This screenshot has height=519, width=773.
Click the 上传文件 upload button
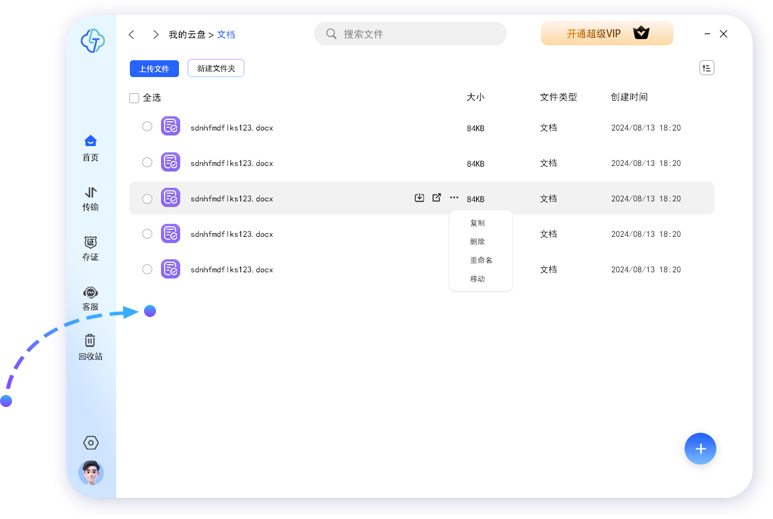pos(154,69)
